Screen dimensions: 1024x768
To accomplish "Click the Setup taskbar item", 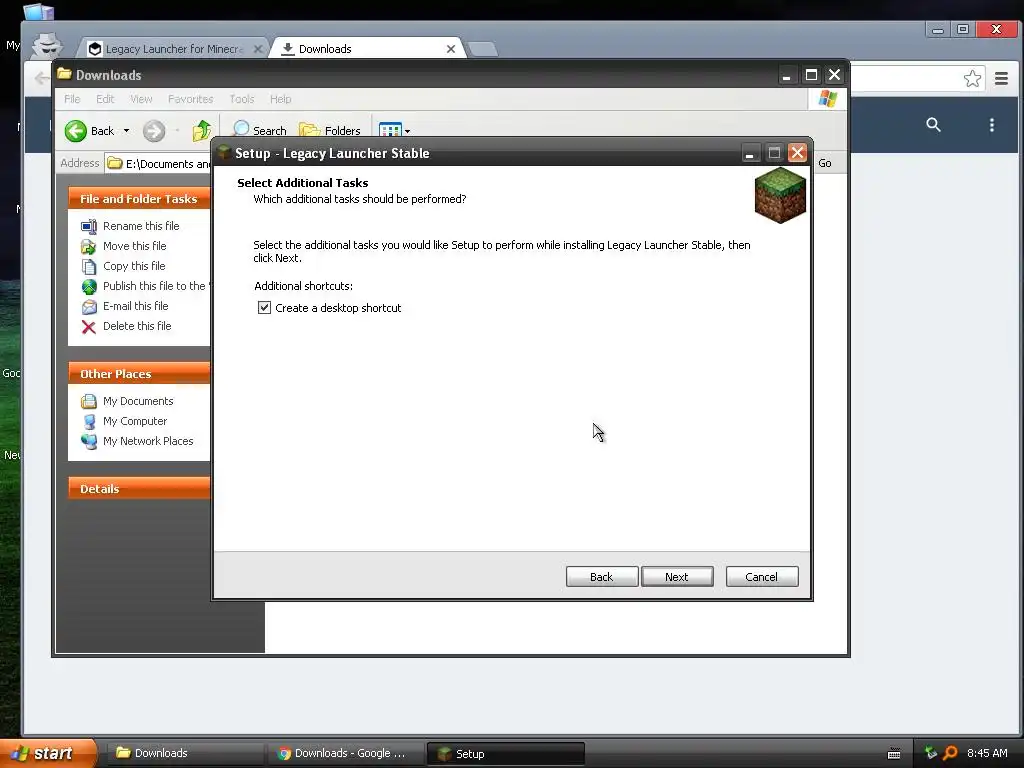I will [x=505, y=754].
